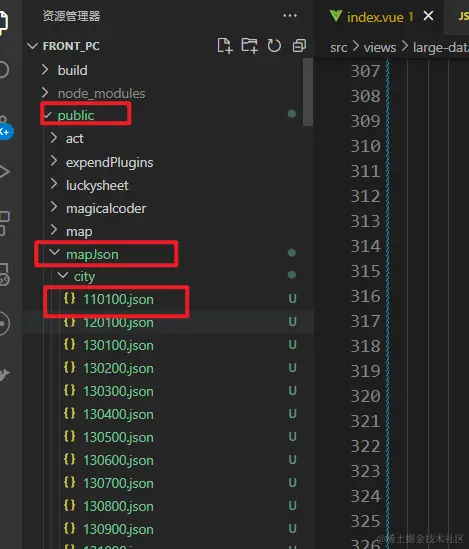Close the index.vue editor tab
The height and width of the screenshot is (549, 469).
point(428,16)
